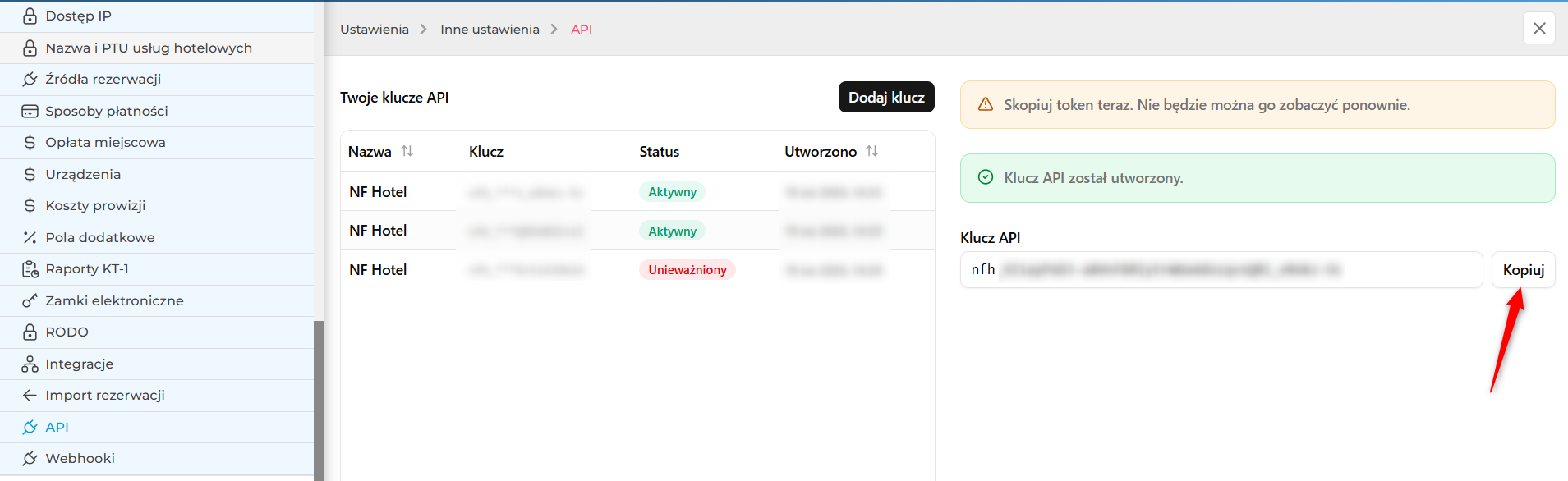Open the Dostęp IP settings

click(x=157, y=16)
